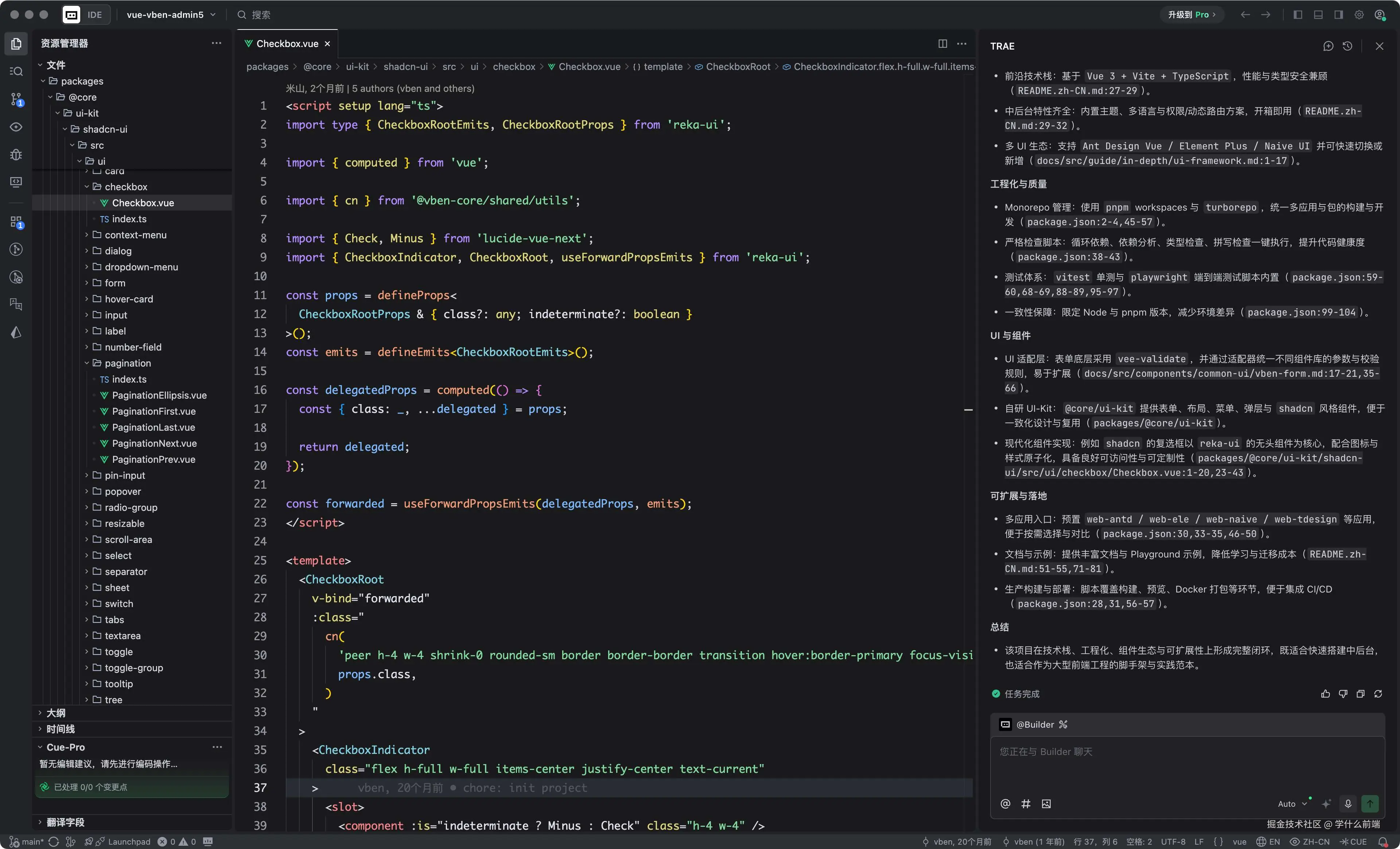Click the microphone voice input icon
The height and width of the screenshot is (849, 1400).
click(1348, 803)
